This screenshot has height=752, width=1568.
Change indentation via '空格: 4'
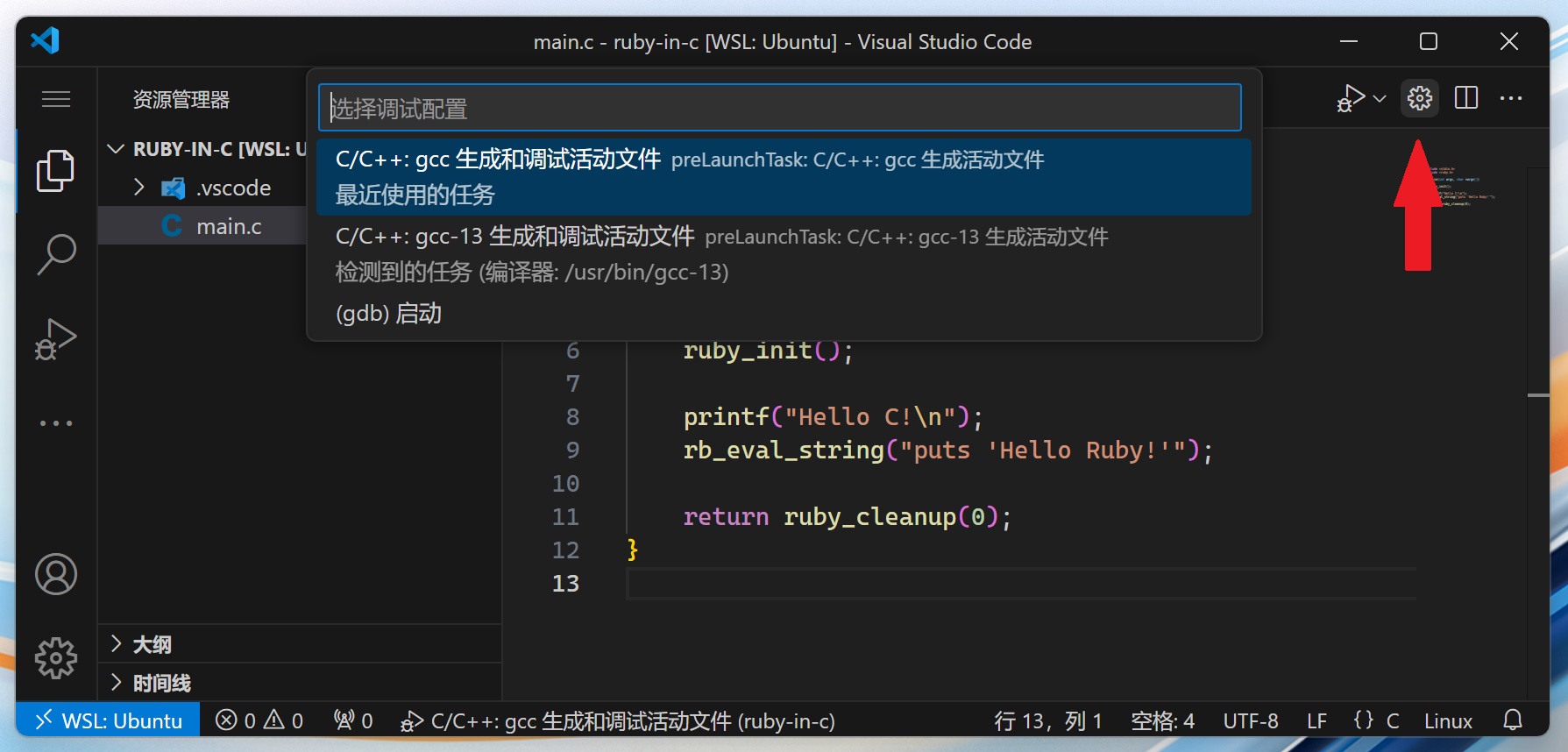pos(1162,720)
